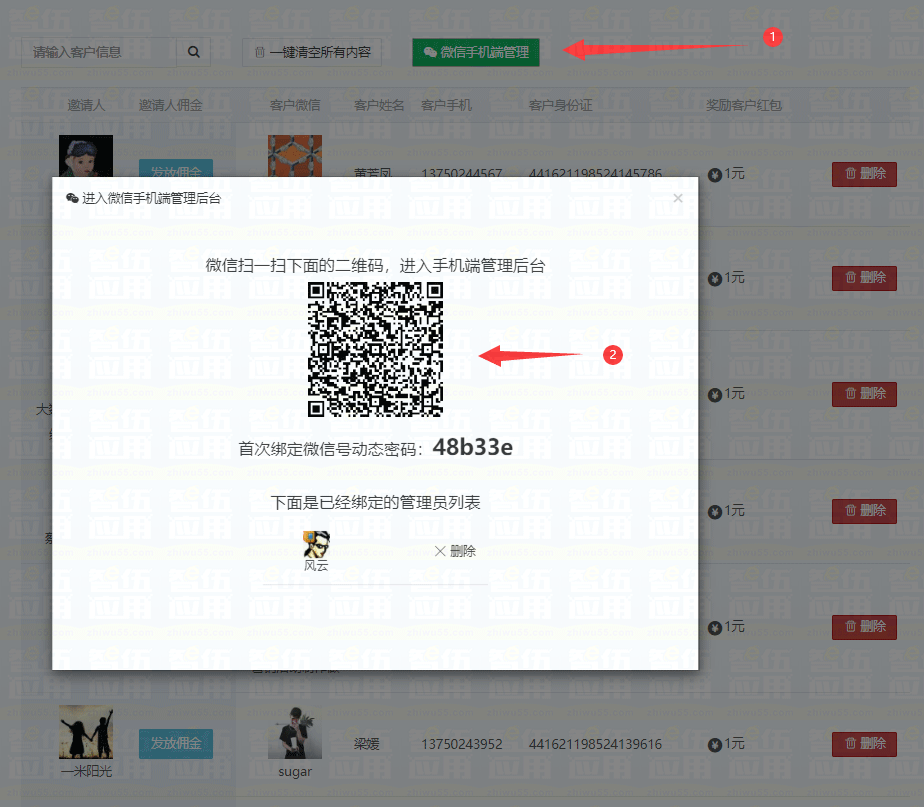Viewport: 924px width, 807px height.
Task: Click the WeChat icon in dialog title
Action: tap(72, 198)
